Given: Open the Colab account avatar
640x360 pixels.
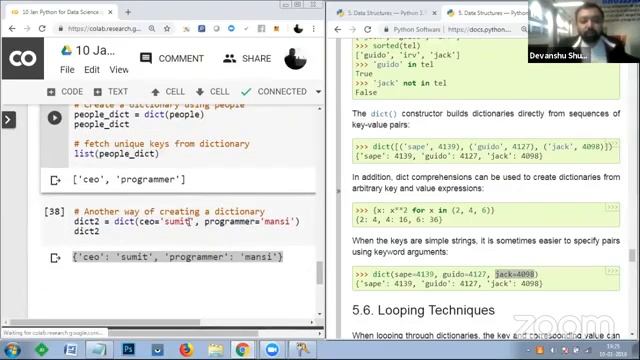Looking at the screenshot, I should 295,58.
